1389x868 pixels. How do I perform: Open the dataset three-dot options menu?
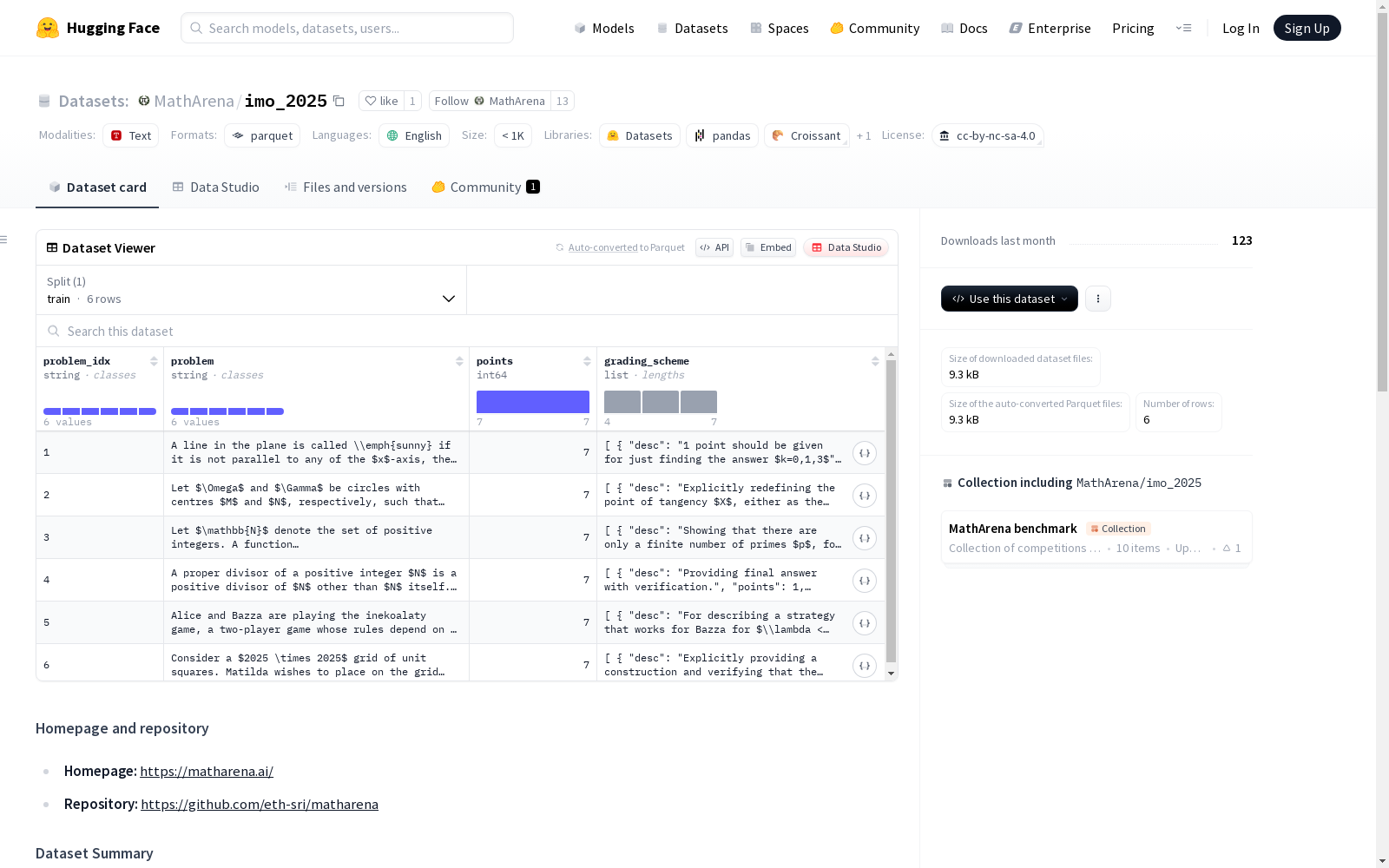[1098, 299]
